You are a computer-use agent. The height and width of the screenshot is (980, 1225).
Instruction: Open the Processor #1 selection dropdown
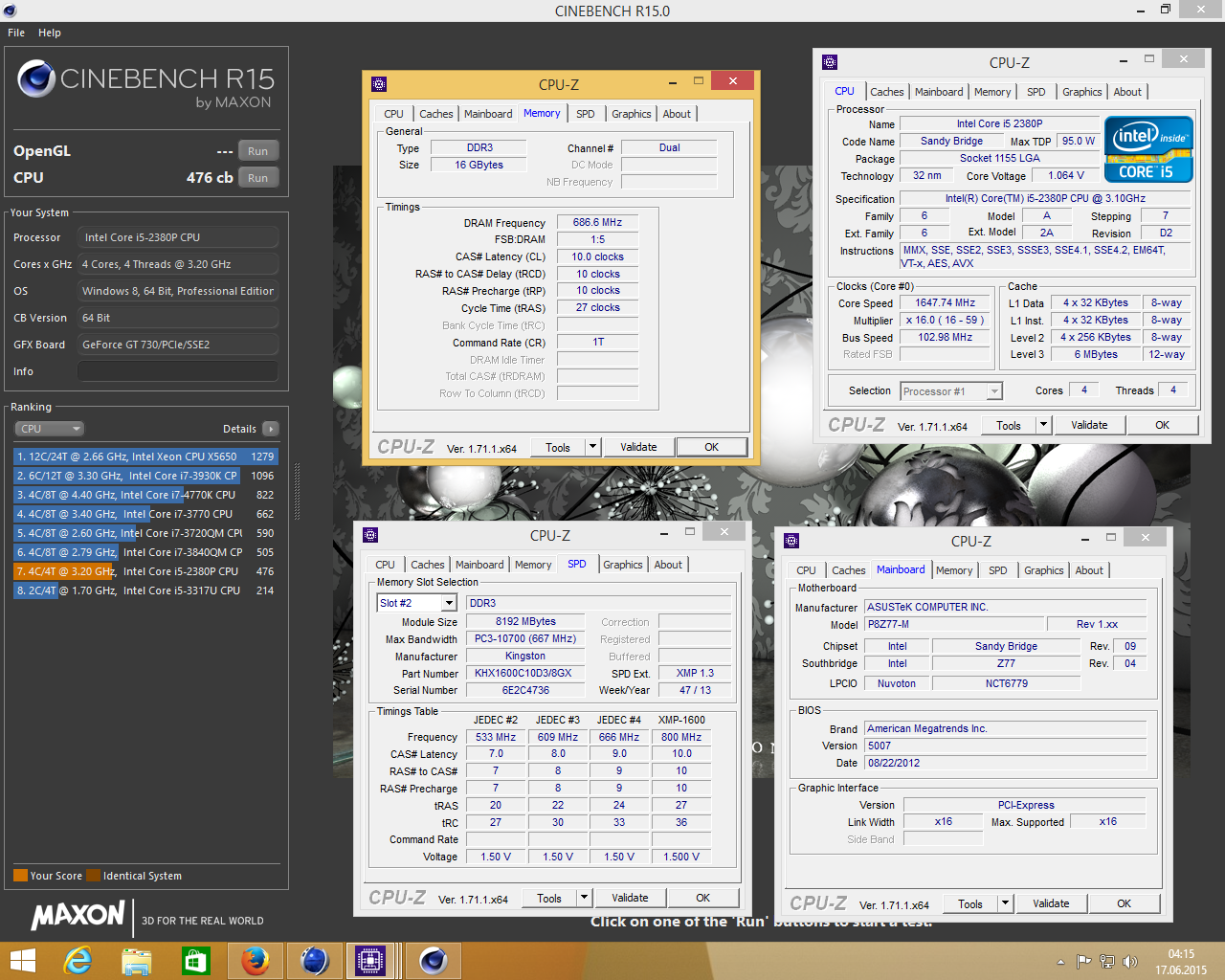click(950, 390)
